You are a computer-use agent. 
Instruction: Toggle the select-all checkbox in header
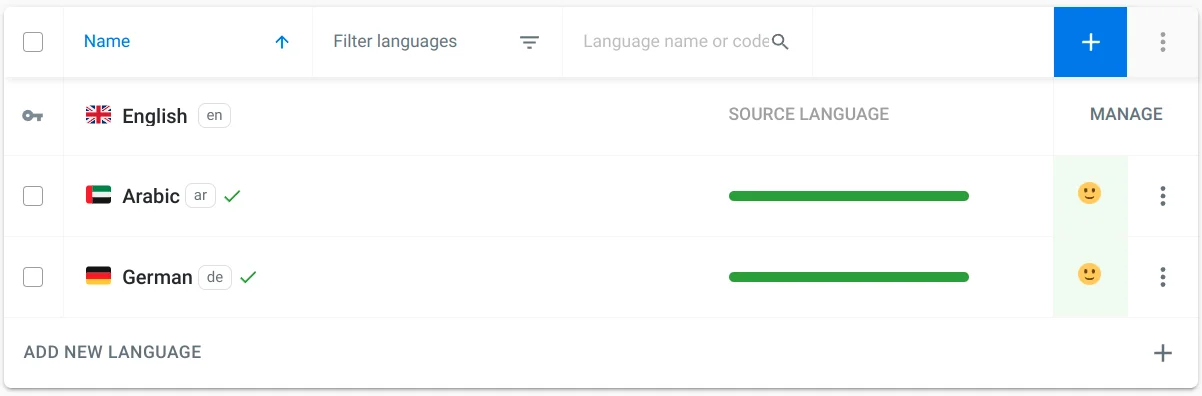click(x=33, y=42)
